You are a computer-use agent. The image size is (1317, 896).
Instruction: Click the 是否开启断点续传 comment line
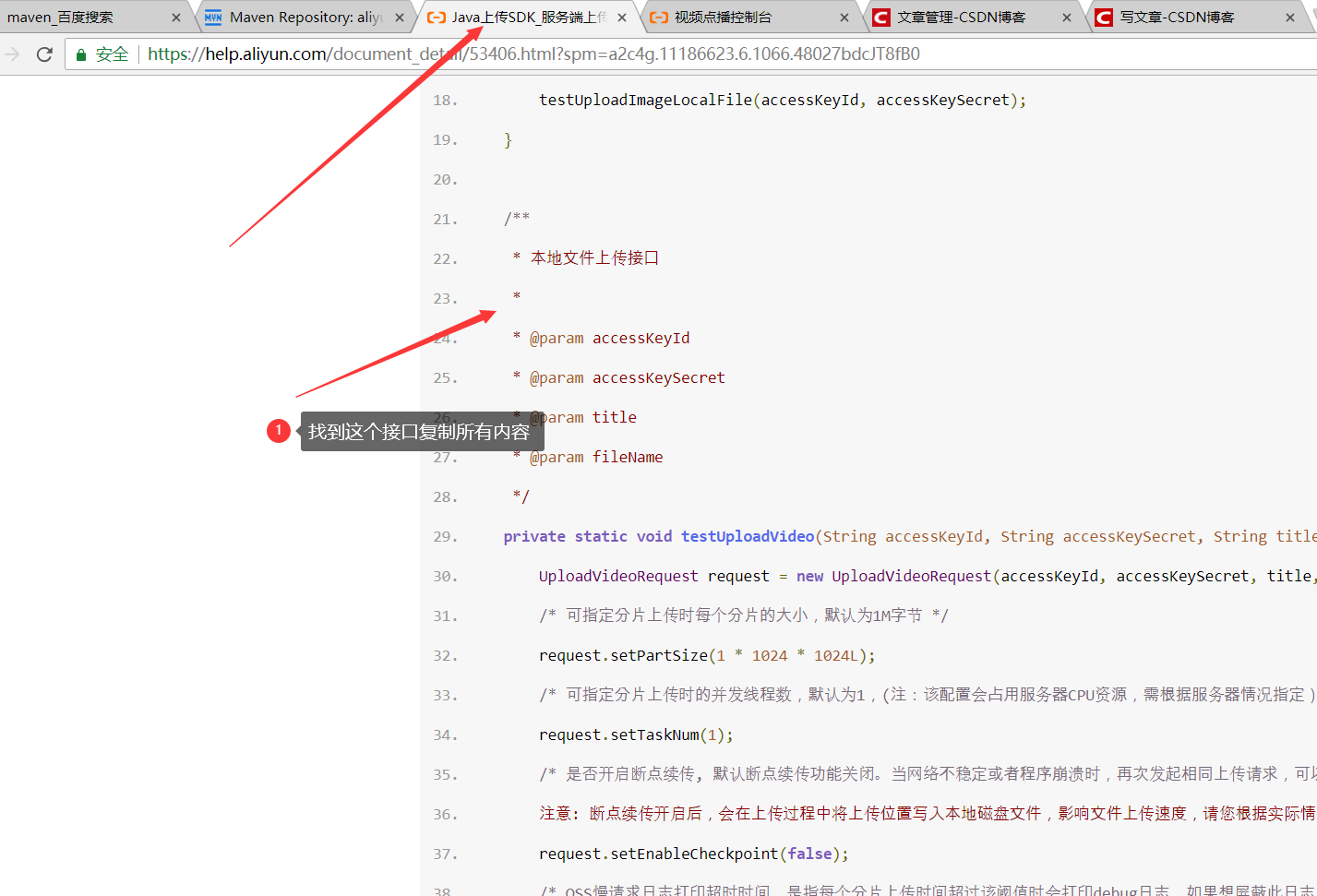928,775
